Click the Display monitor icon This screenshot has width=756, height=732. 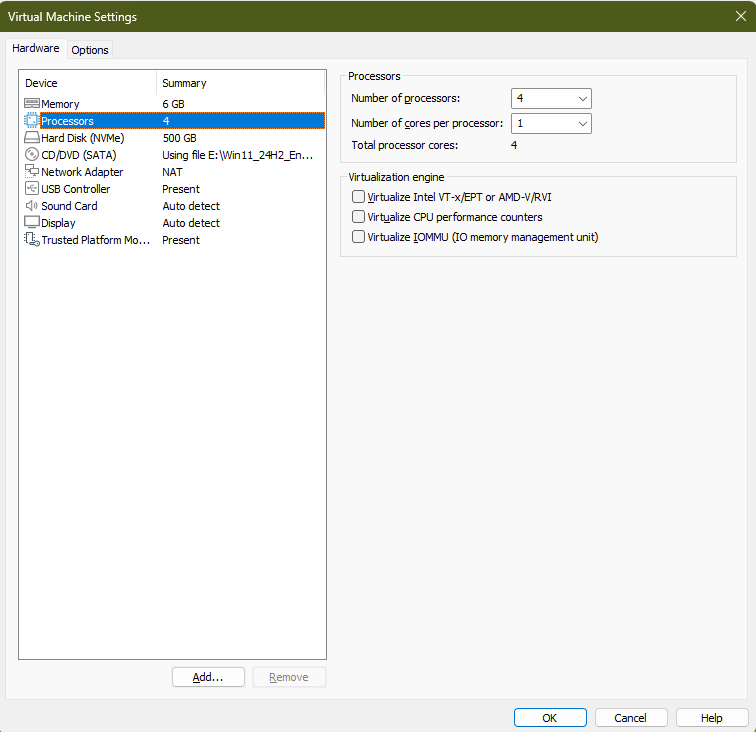[x=32, y=223]
